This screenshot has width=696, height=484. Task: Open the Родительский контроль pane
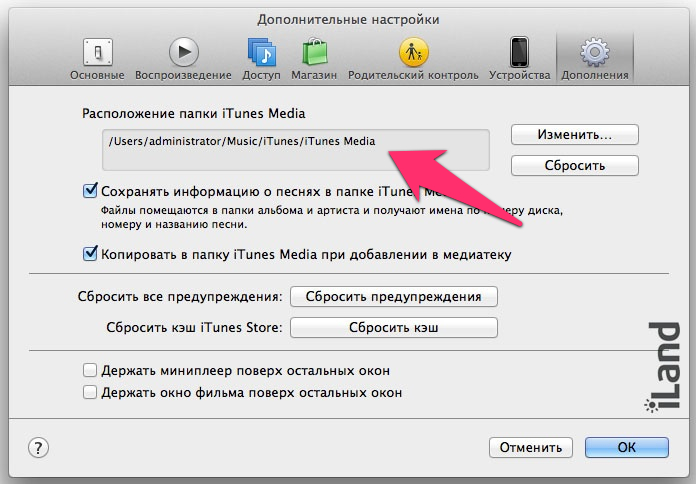[413, 60]
